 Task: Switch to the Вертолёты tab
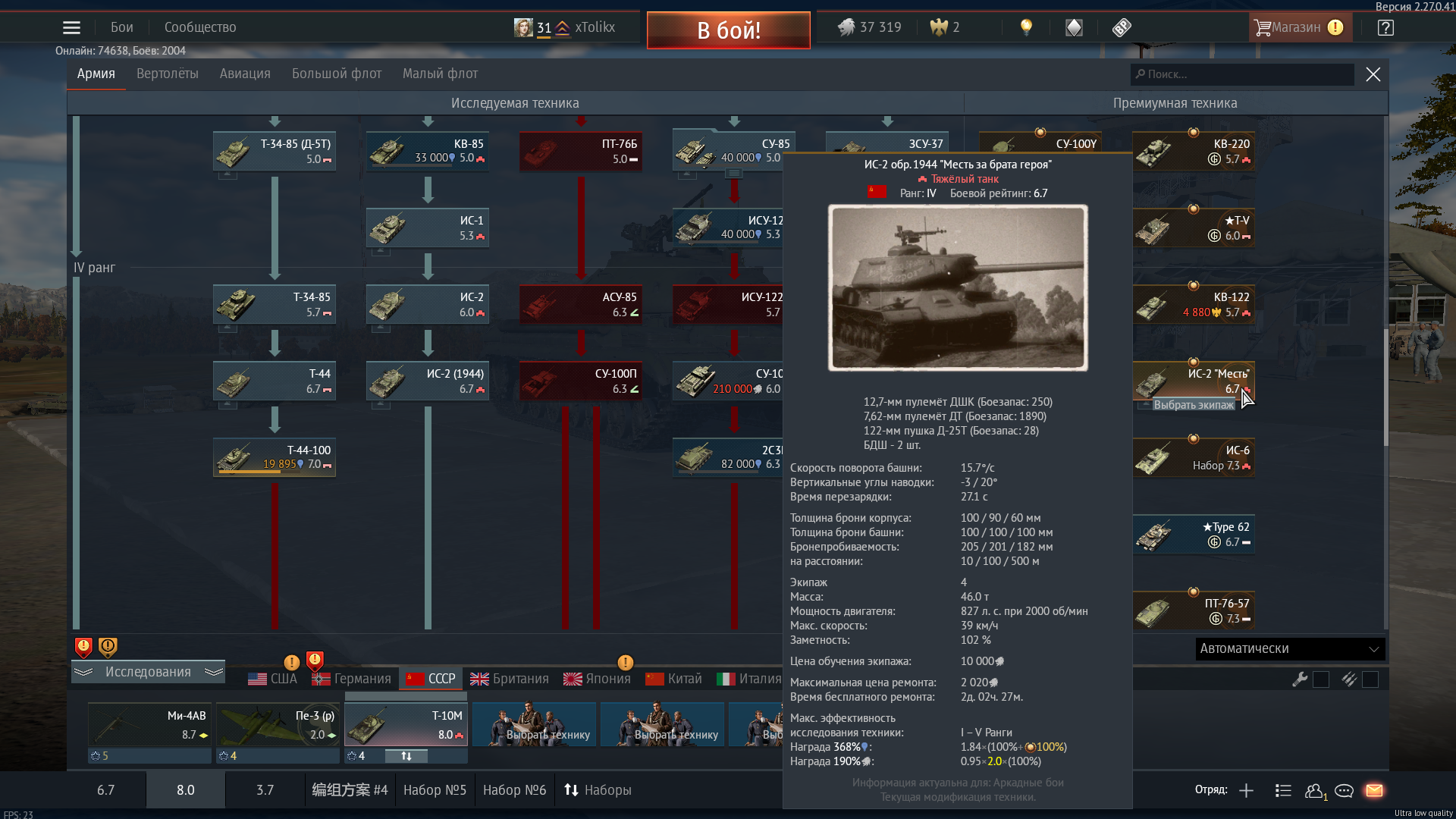click(x=168, y=74)
